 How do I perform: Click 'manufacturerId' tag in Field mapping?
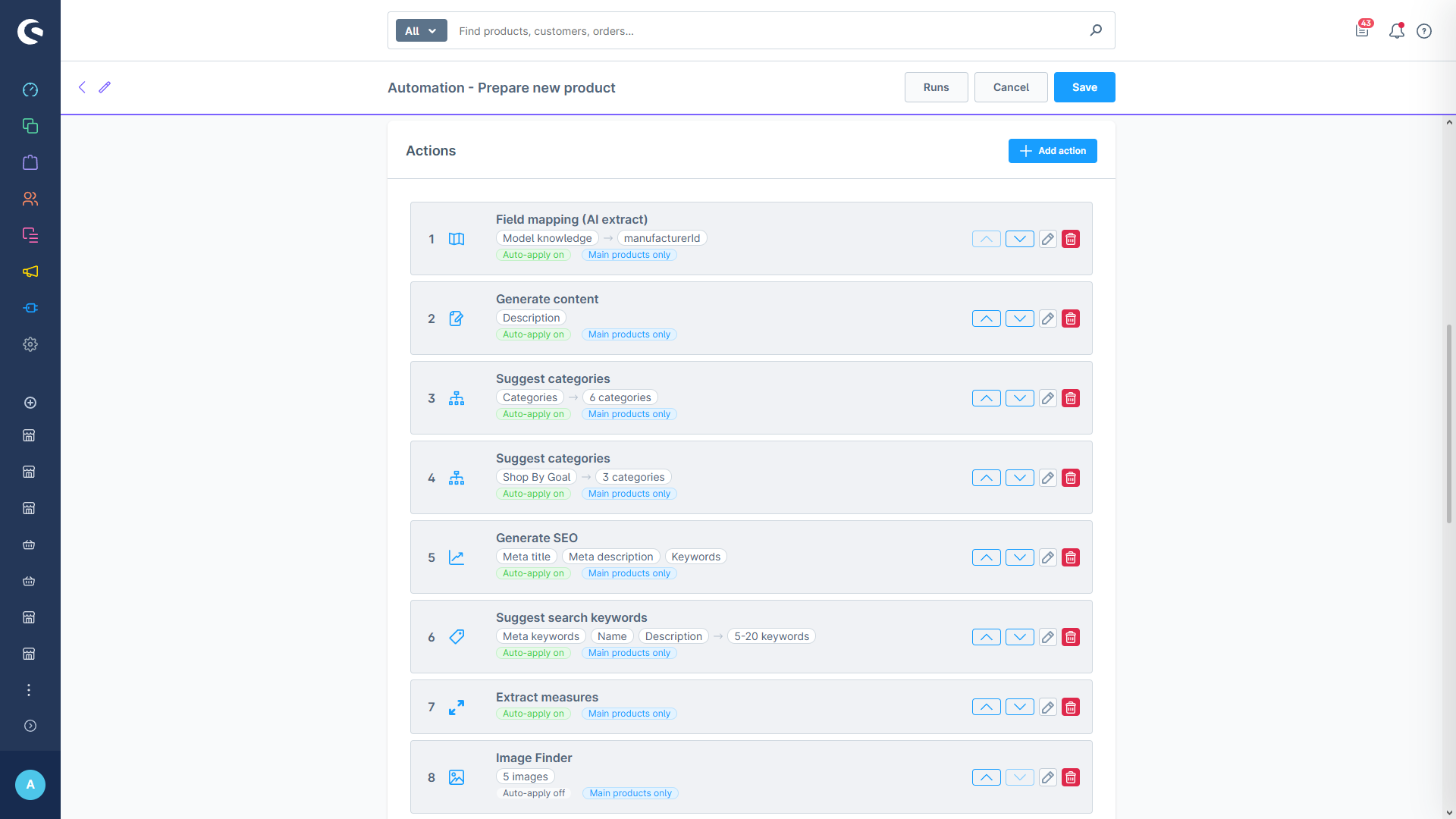tap(662, 238)
